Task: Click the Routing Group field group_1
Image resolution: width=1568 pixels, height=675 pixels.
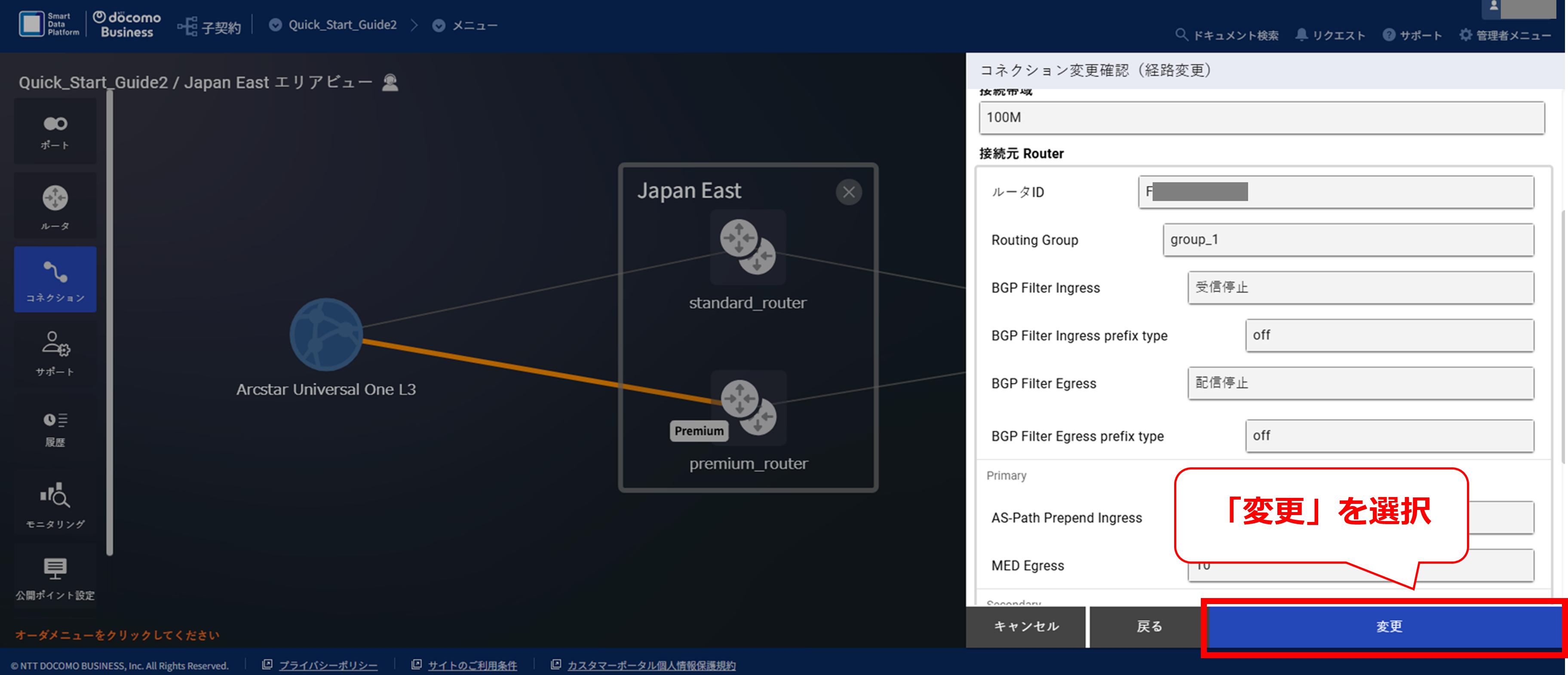Action: pos(1347,240)
